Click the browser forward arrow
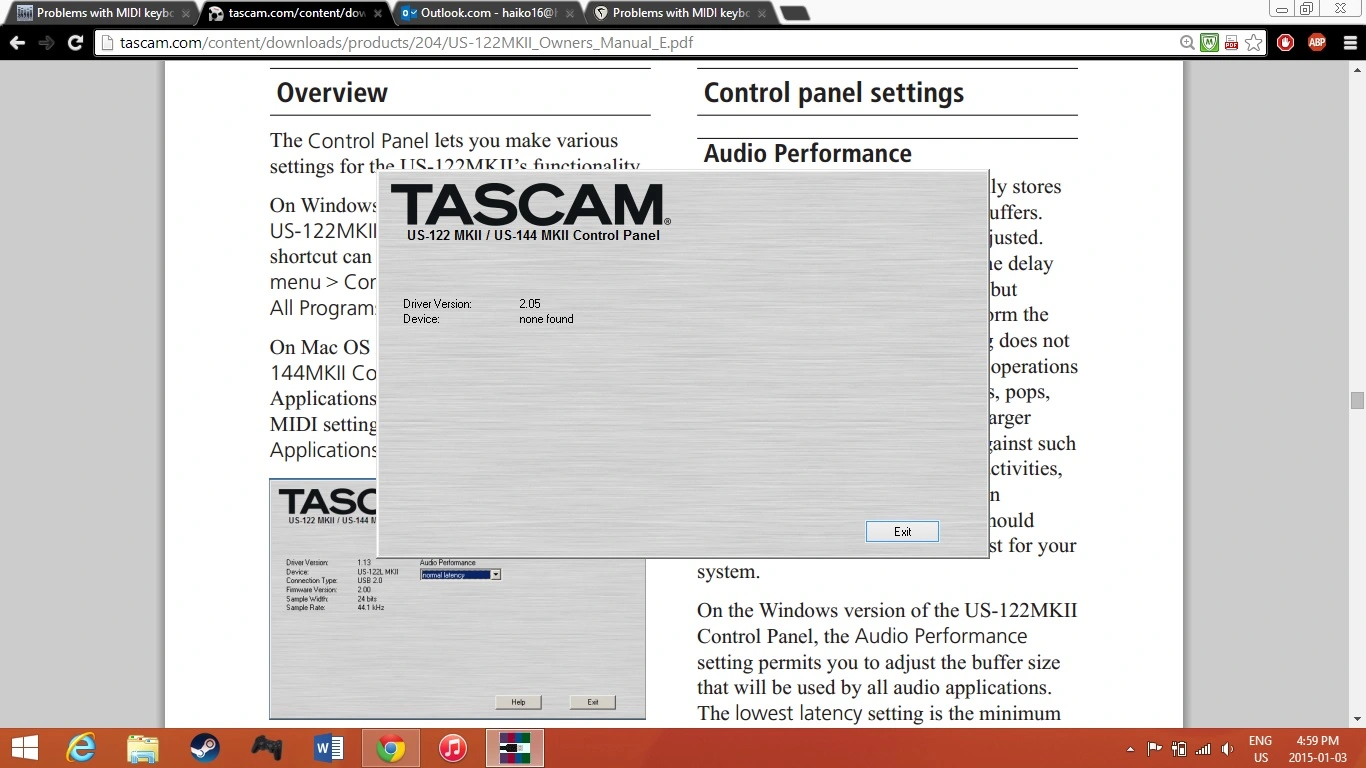The image size is (1366, 768). pyautogui.click(x=46, y=43)
